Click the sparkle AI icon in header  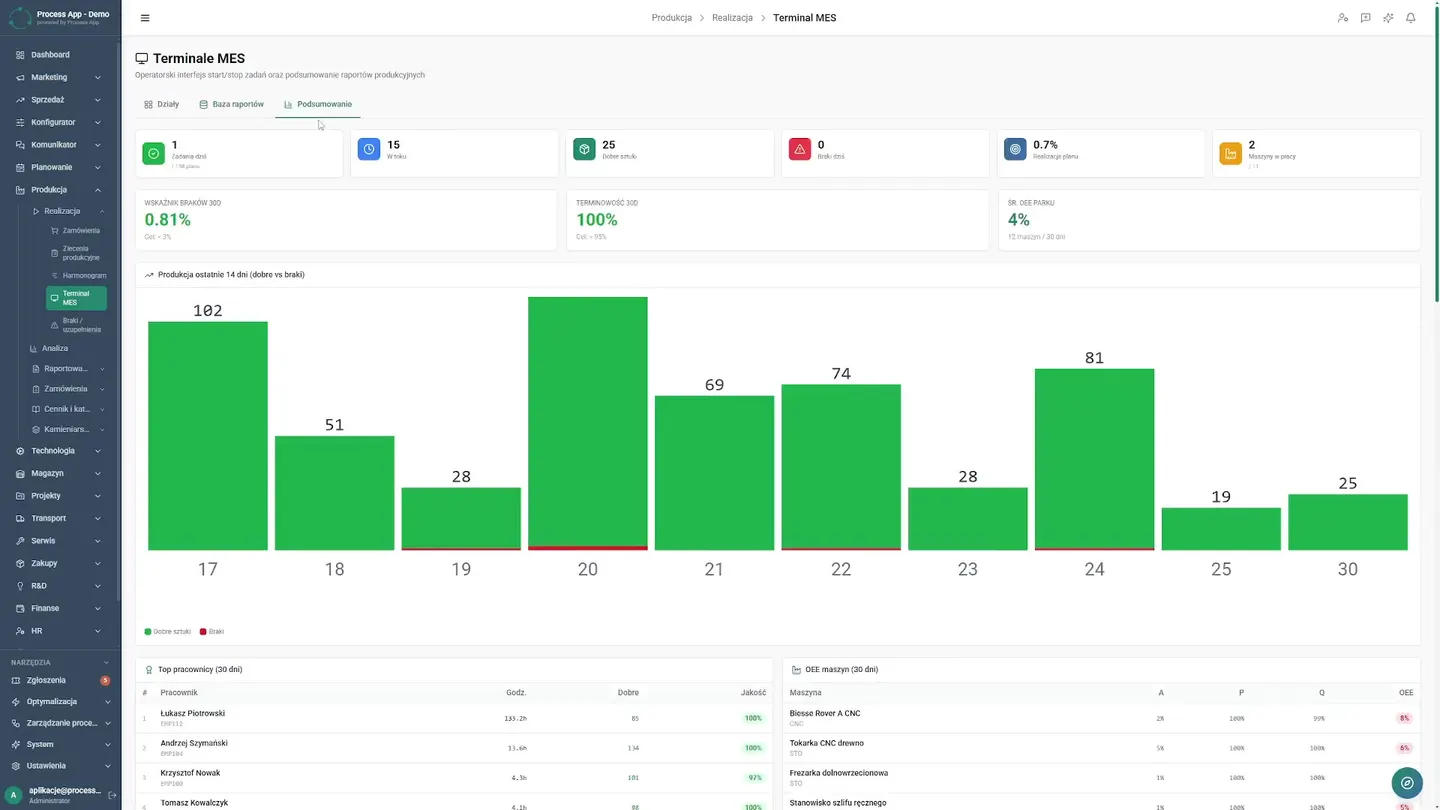pyautogui.click(x=1388, y=18)
